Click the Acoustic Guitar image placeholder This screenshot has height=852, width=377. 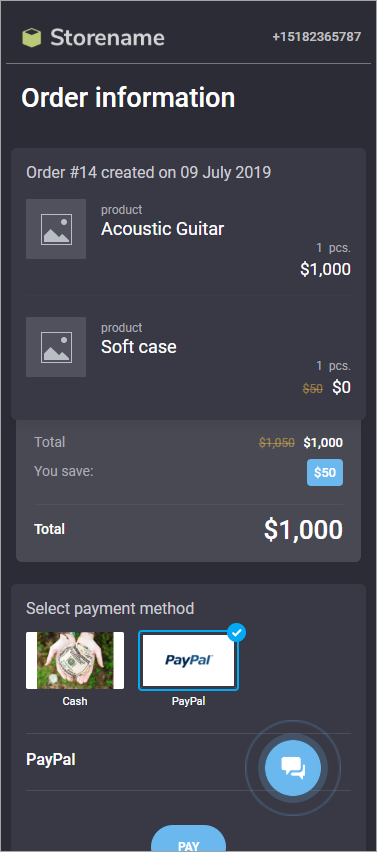(56, 229)
